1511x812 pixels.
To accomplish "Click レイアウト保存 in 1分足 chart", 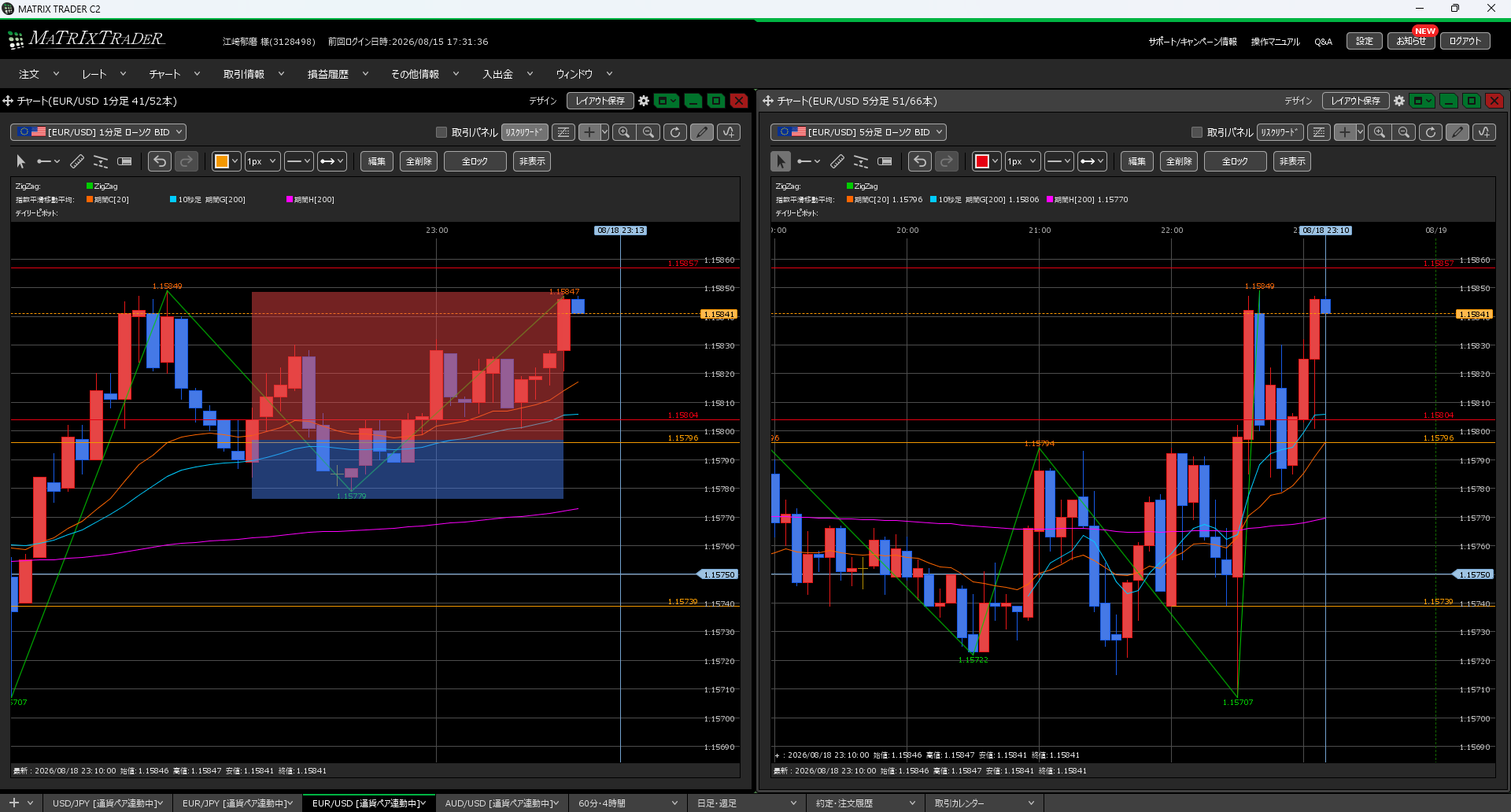I will tap(600, 101).
